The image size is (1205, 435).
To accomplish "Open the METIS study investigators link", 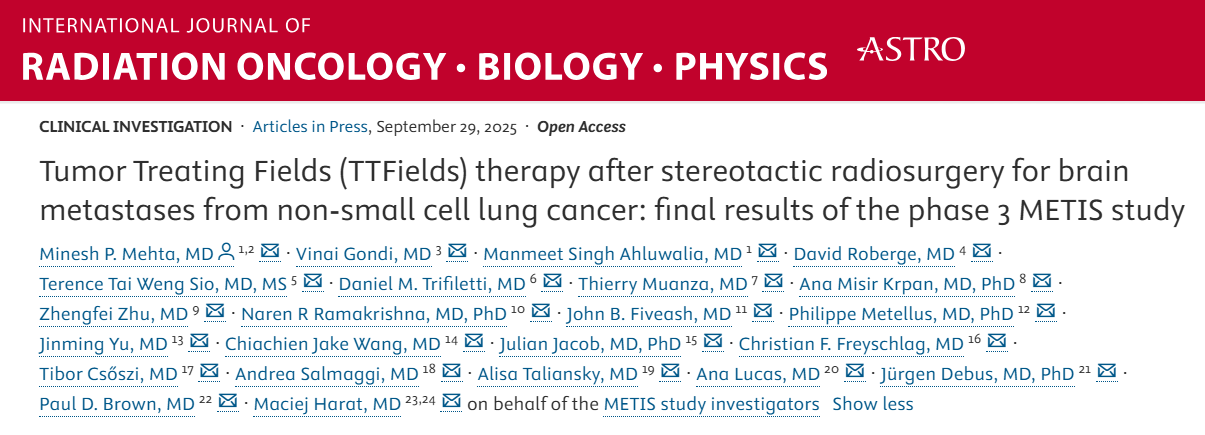I will 711,404.
